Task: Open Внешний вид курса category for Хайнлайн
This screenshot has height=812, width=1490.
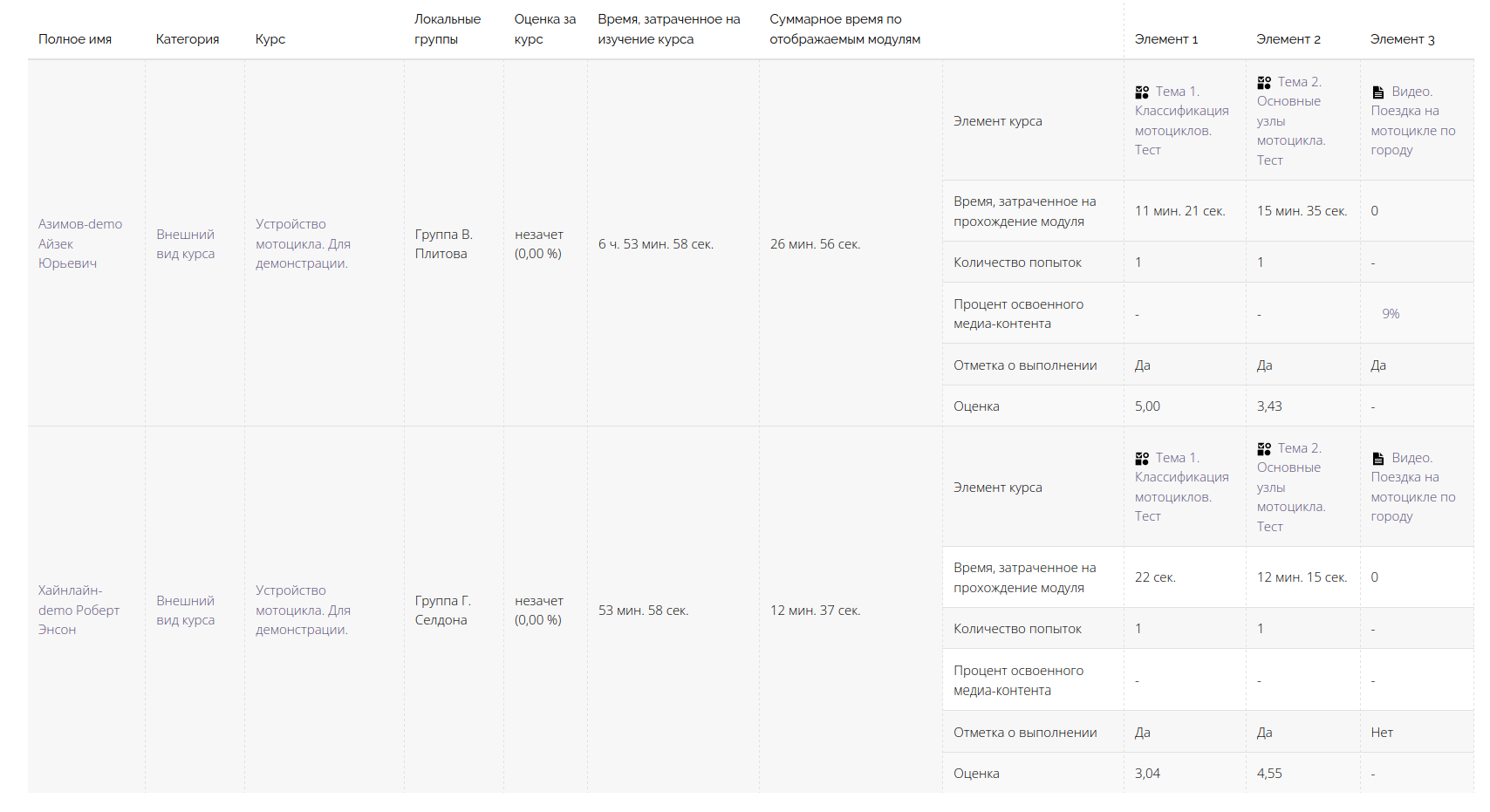Action: click(185, 611)
